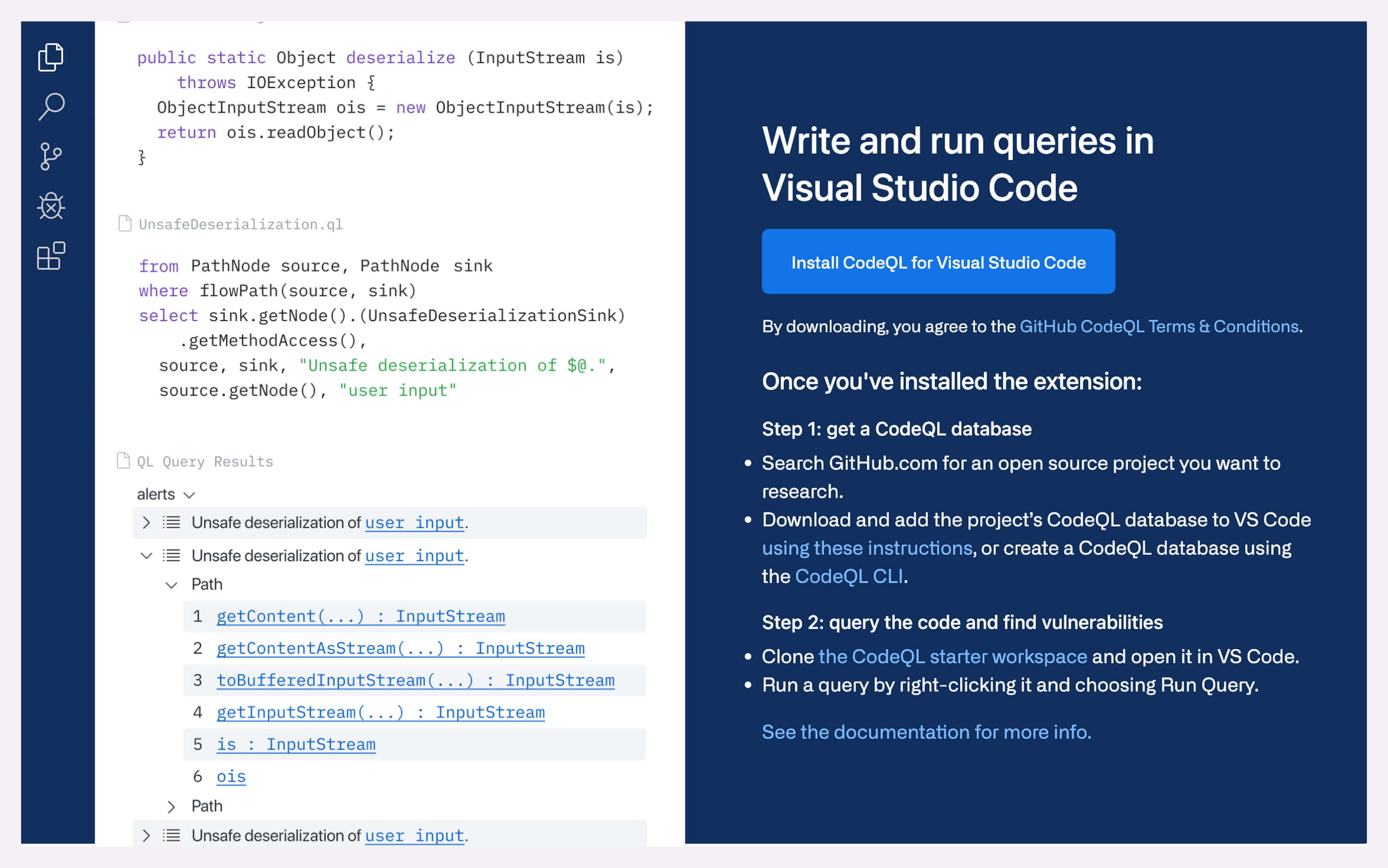Viewport: 1388px width, 868px height.
Task: Select path step 'is : InputStream'
Action: (296, 745)
